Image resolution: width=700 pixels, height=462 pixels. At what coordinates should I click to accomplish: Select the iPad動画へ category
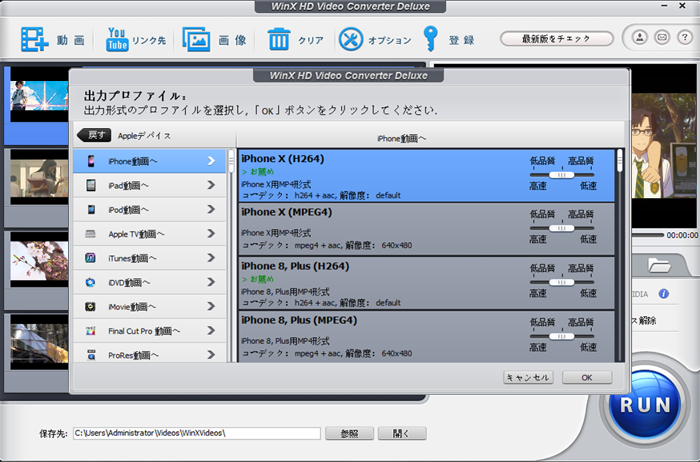tap(150, 185)
